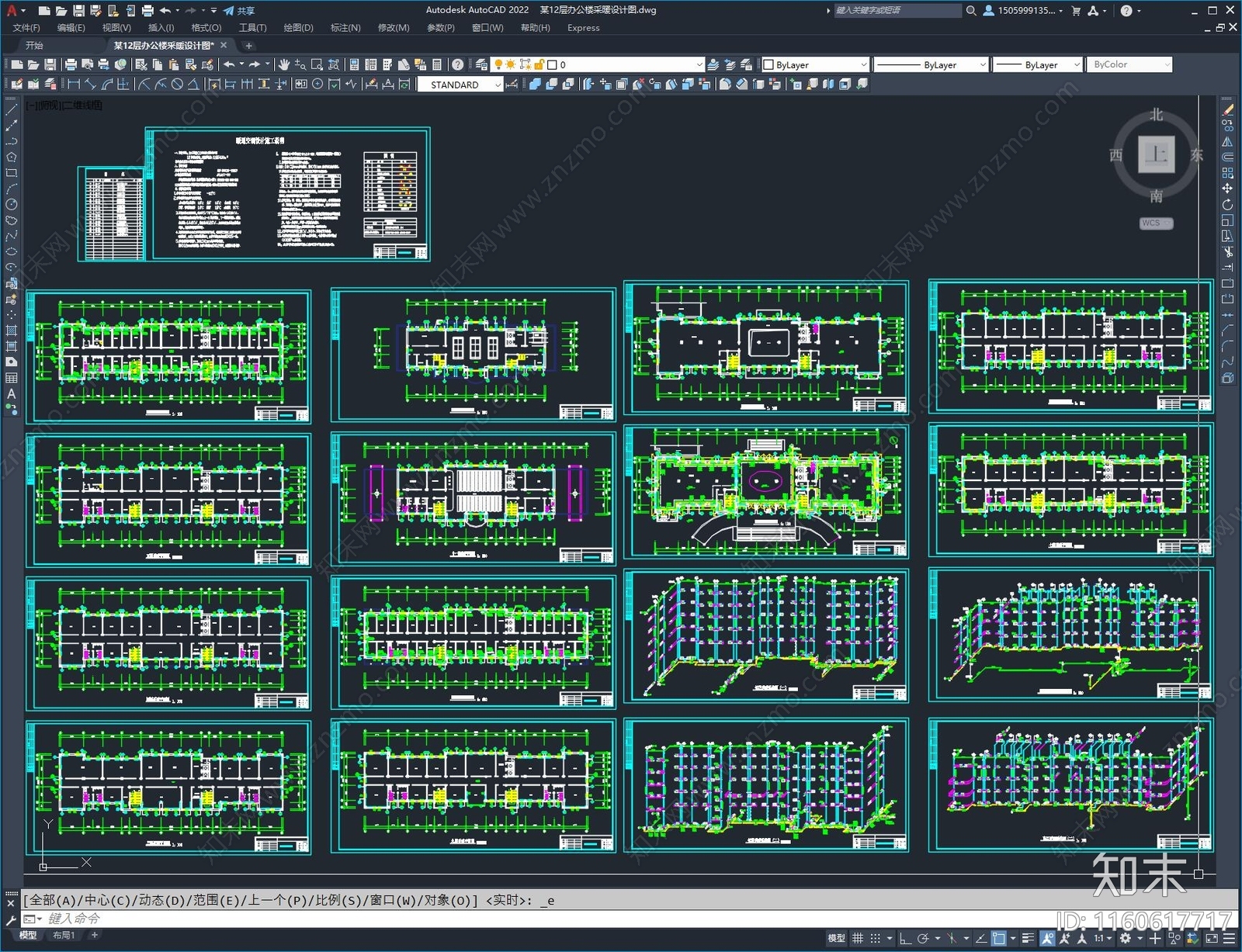Toggle object snap in status bar
Screen dimensions: 1242x952
click(1000, 938)
